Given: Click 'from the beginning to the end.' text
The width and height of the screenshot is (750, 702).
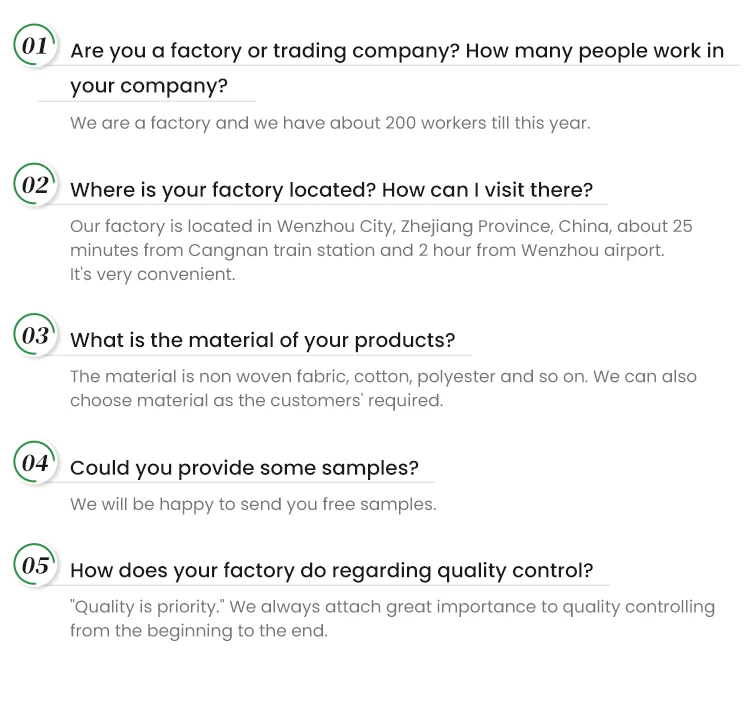Looking at the screenshot, I should [x=198, y=630].
